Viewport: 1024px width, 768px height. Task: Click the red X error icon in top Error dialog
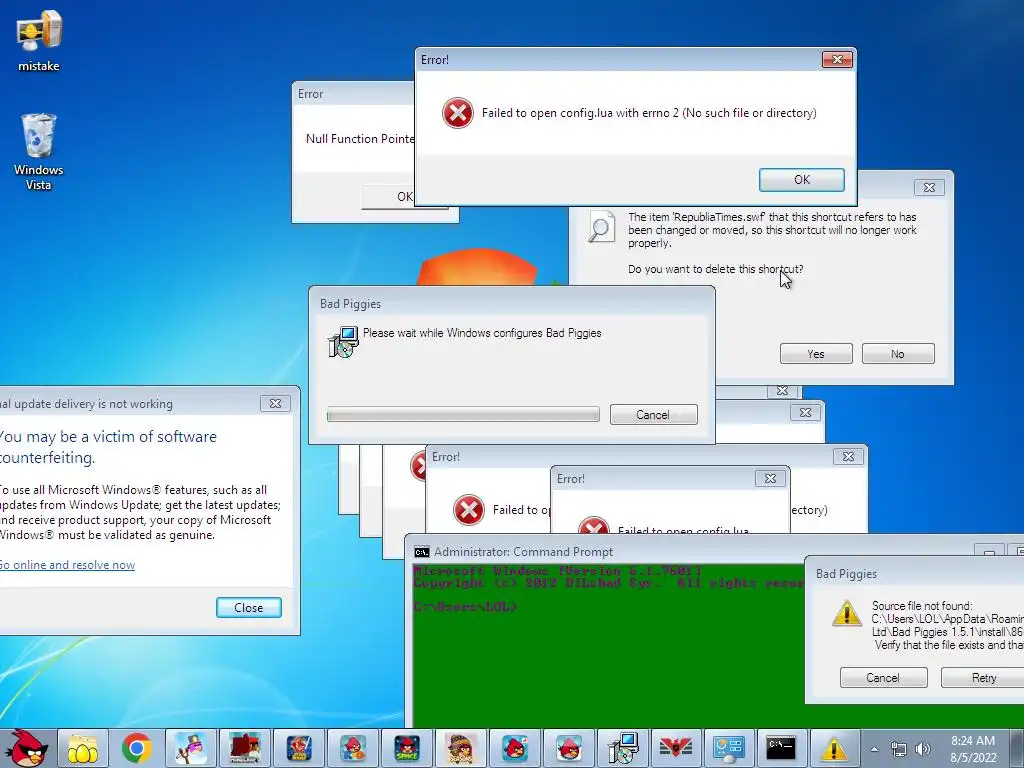457,113
